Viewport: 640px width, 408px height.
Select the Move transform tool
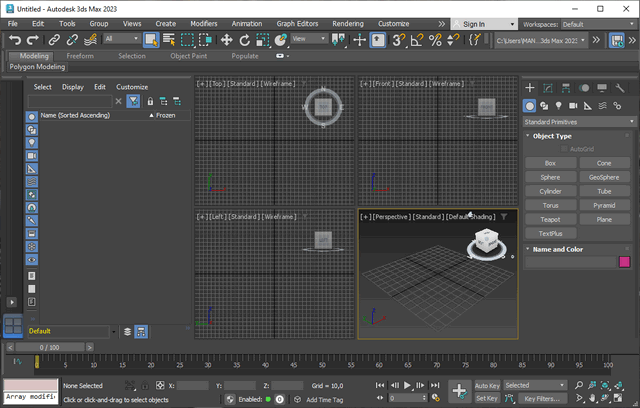pos(227,40)
